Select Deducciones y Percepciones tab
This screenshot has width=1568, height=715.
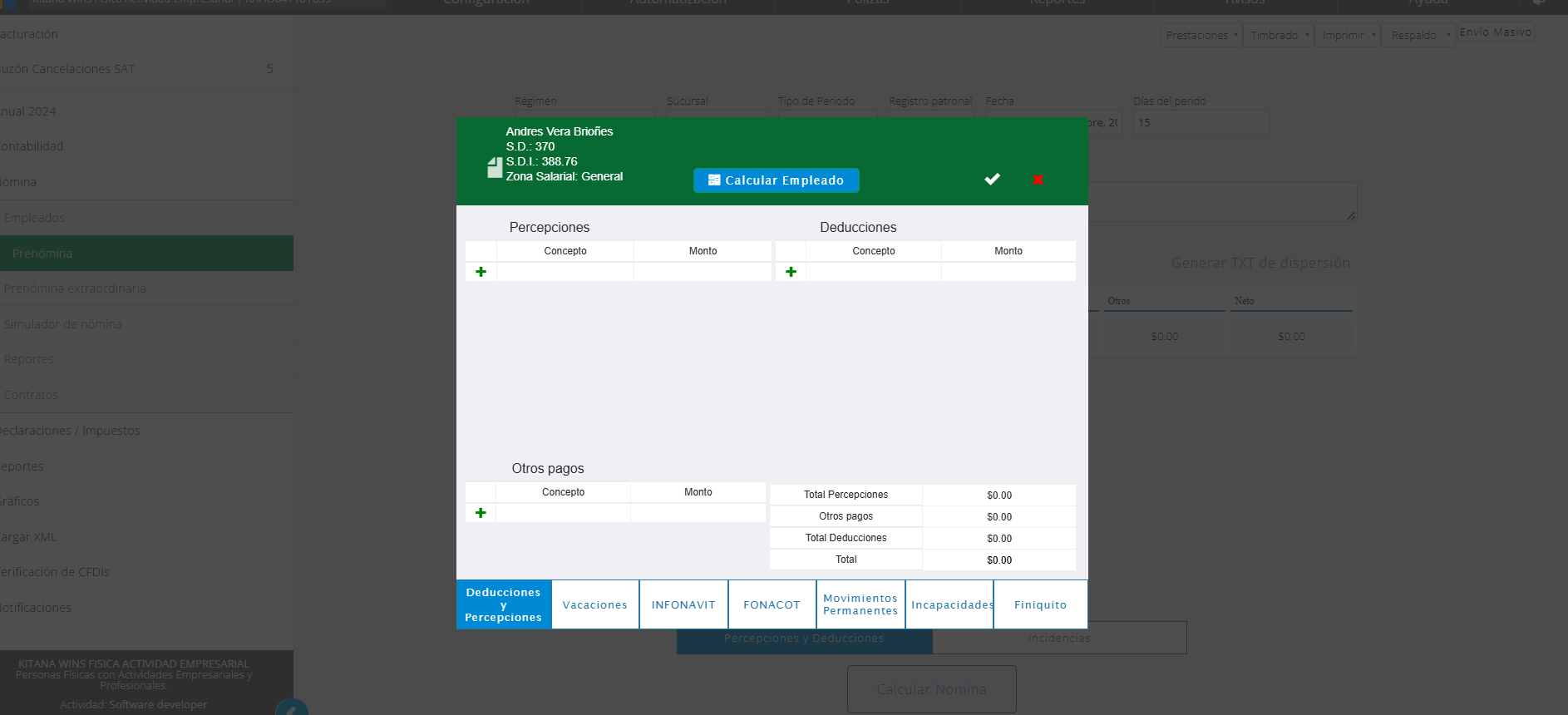[504, 604]
